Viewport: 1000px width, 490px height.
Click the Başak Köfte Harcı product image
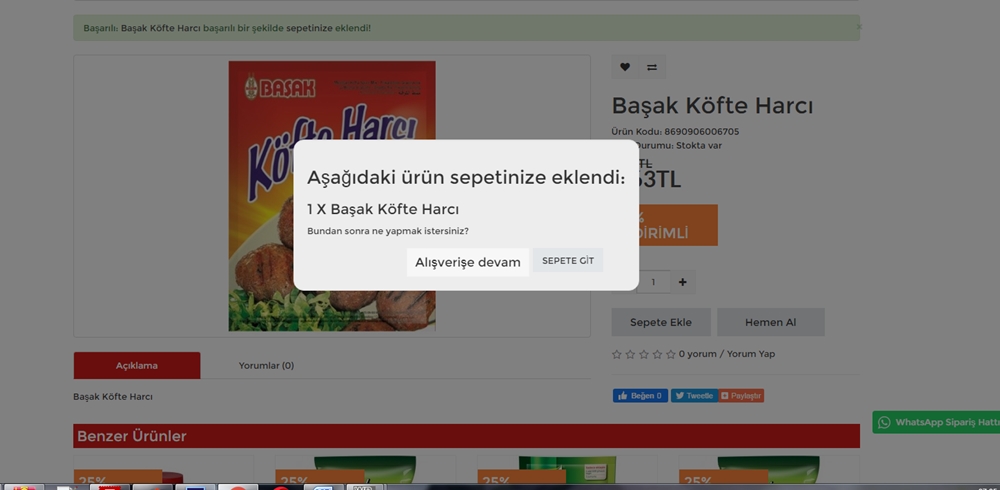point(332,196)
